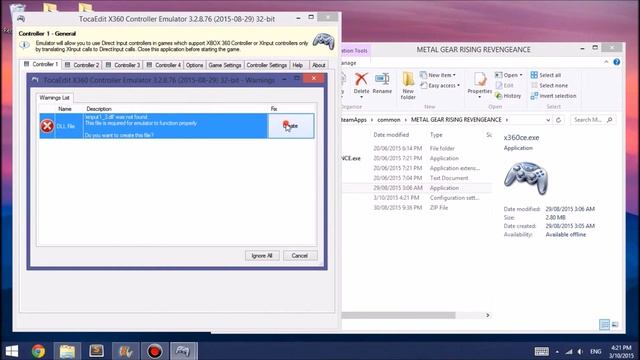Open the Game Settings tab
This screenshot has width=640, height=360.
(225, 65)
